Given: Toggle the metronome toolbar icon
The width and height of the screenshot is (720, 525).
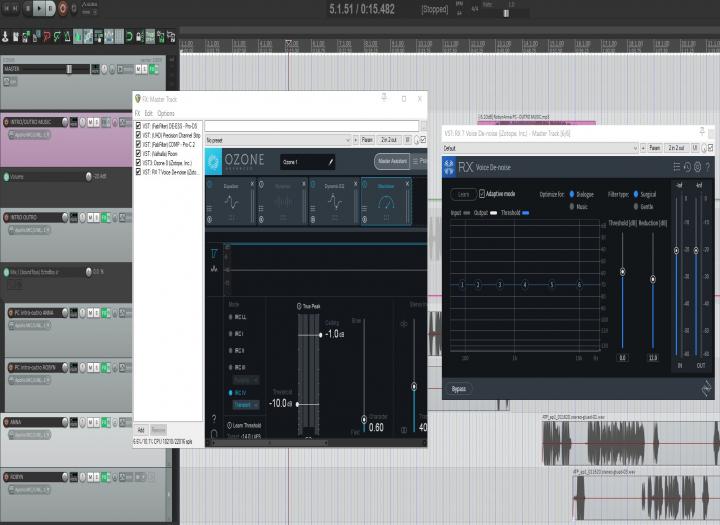Looking at the screenshot, I should point(68,36).
